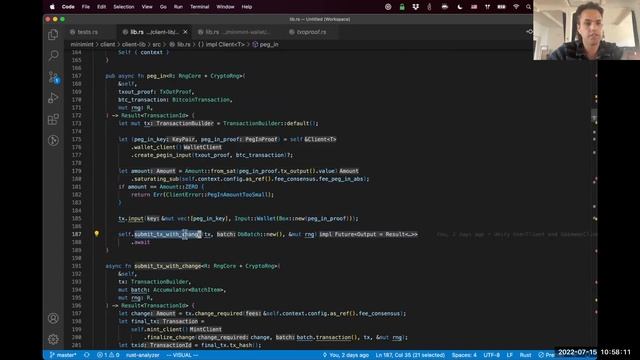This screenshot has width=640, height=360.
Task: Click 'Spaces: 4' indentation setting
Action: tap(464, 355)
